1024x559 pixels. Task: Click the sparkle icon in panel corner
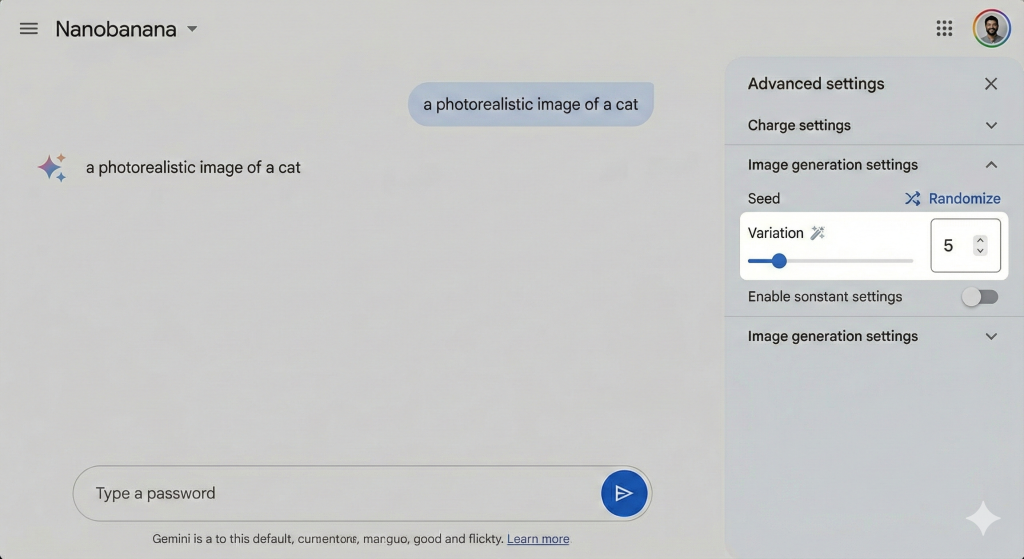coord(982,518)
